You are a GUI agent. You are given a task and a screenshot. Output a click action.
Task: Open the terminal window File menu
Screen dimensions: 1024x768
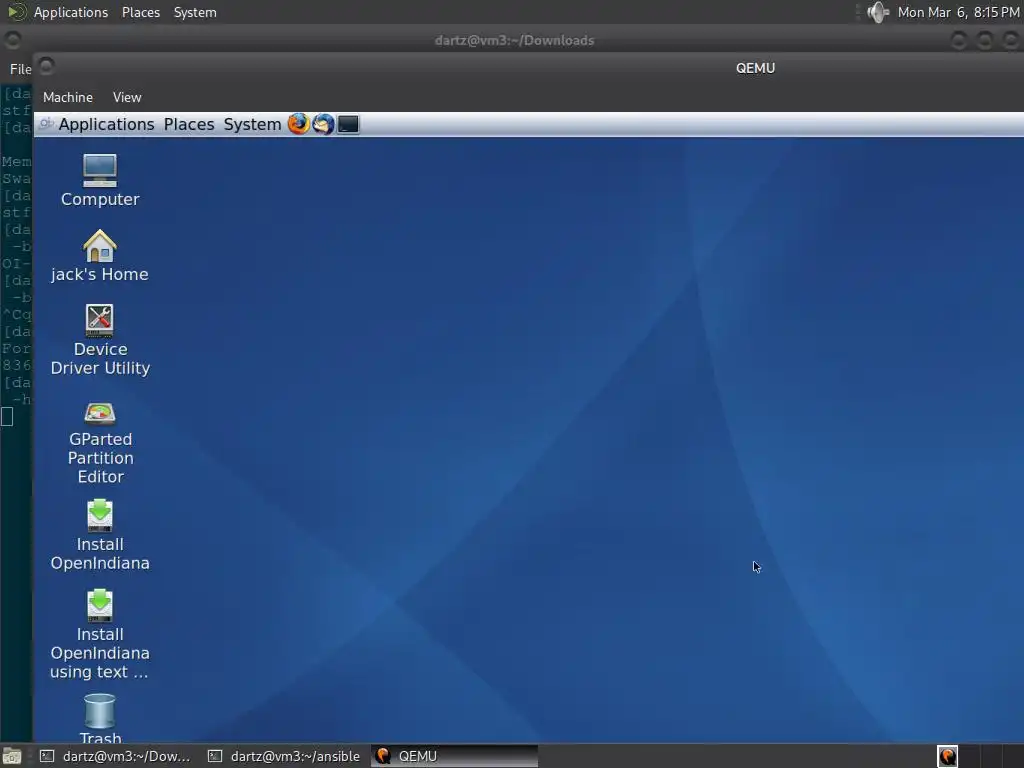point(20,69)
